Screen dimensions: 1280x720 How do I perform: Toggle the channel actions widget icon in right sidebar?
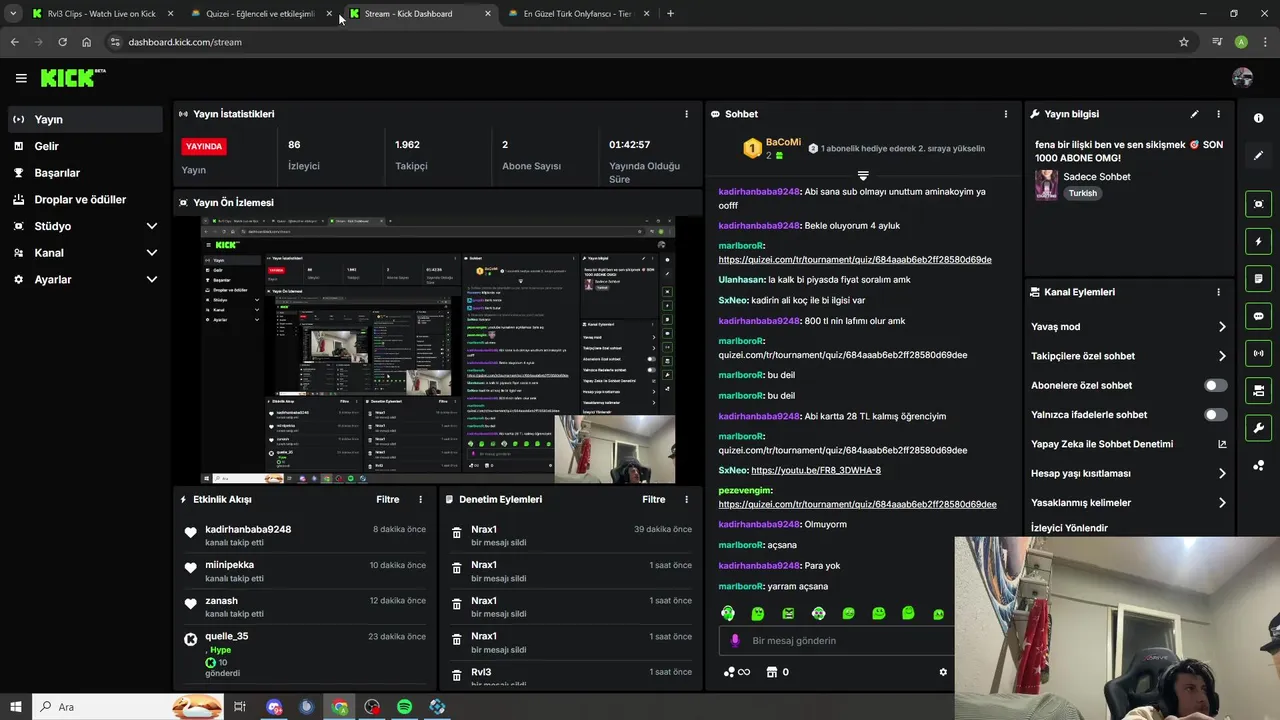click(x=1258, y=390)
